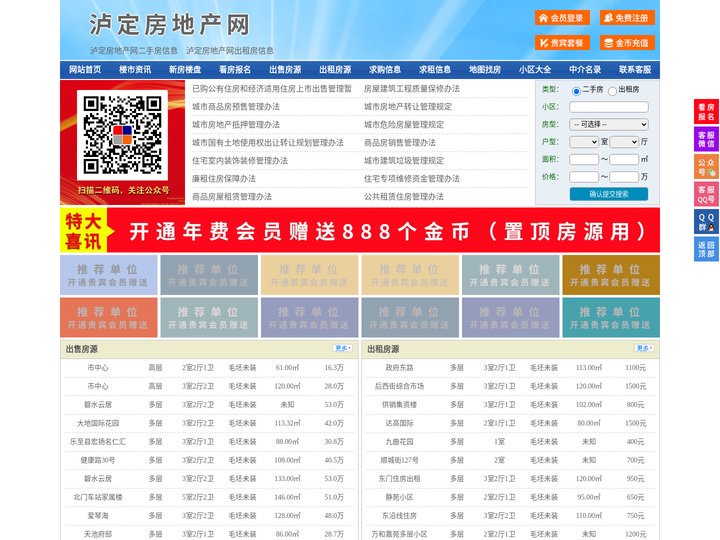Open 城市商品房预售管理办法 link

tap(236, 107)
